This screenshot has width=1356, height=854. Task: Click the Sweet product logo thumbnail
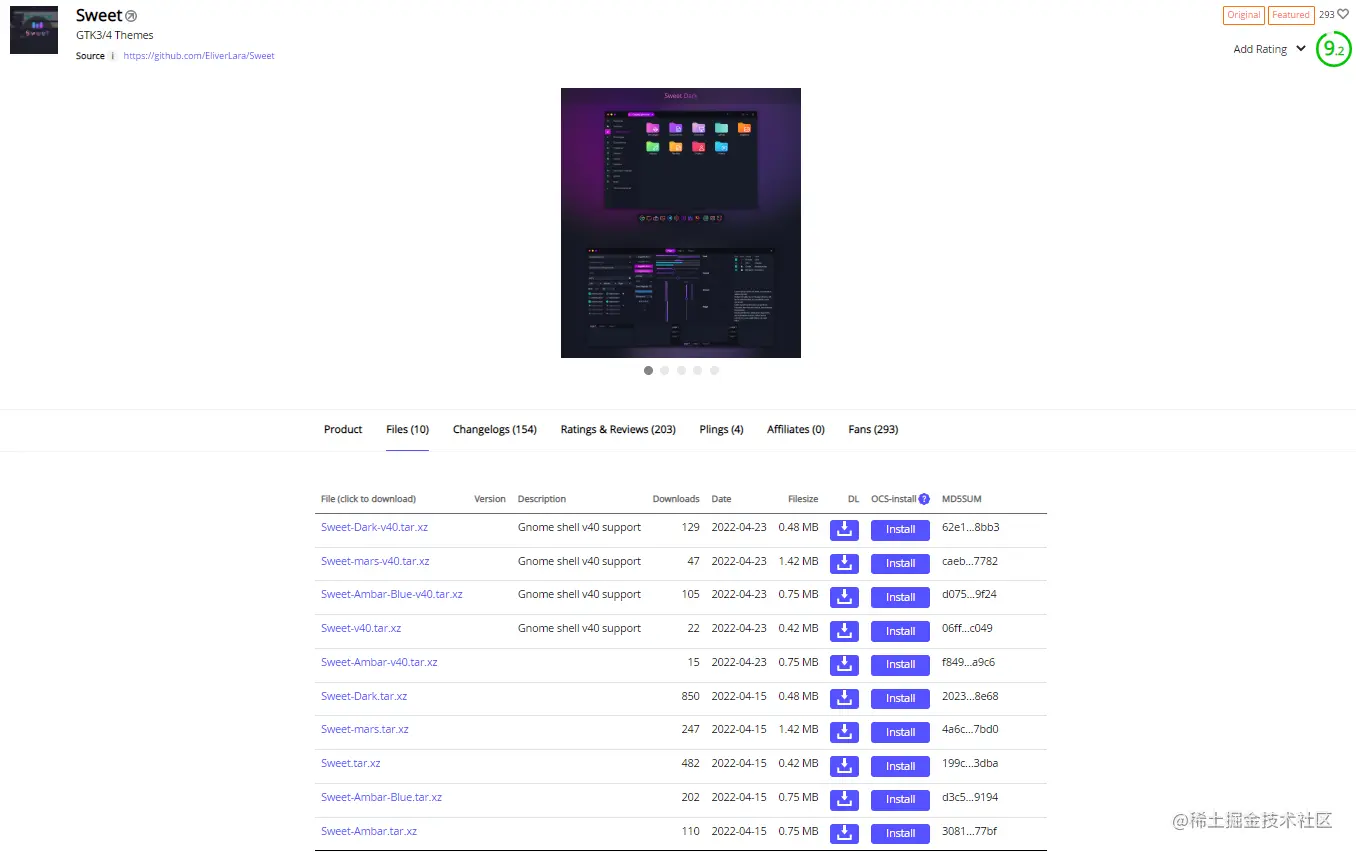coord(34,30)
